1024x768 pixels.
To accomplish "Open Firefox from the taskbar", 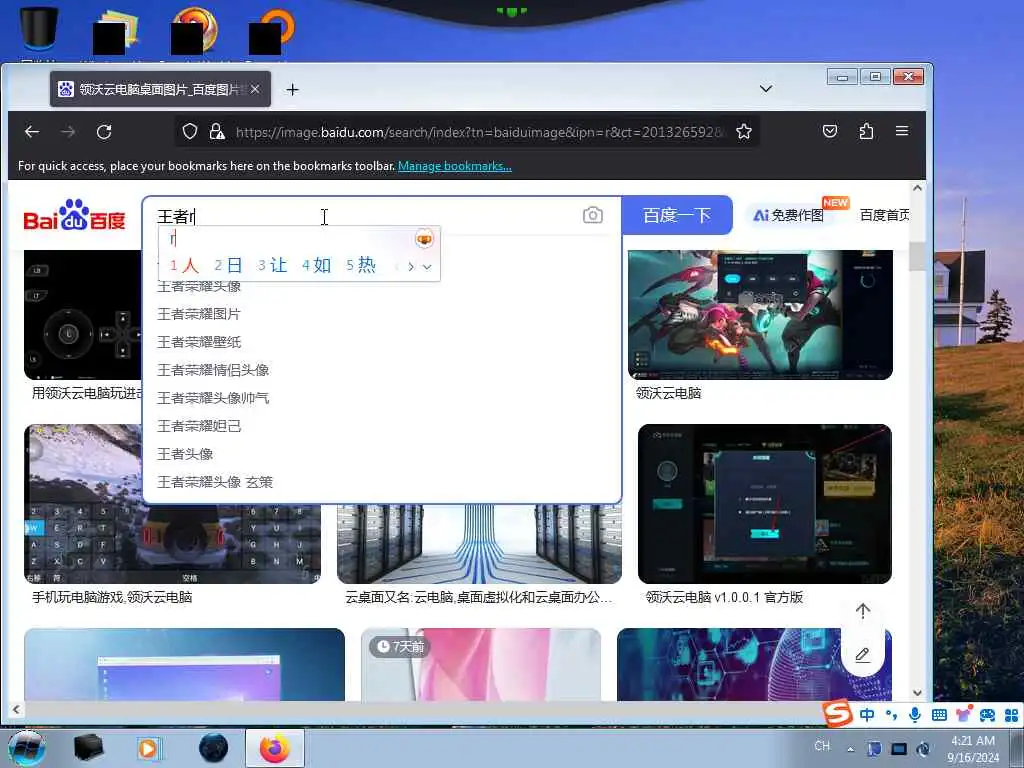I will [275, 748].
